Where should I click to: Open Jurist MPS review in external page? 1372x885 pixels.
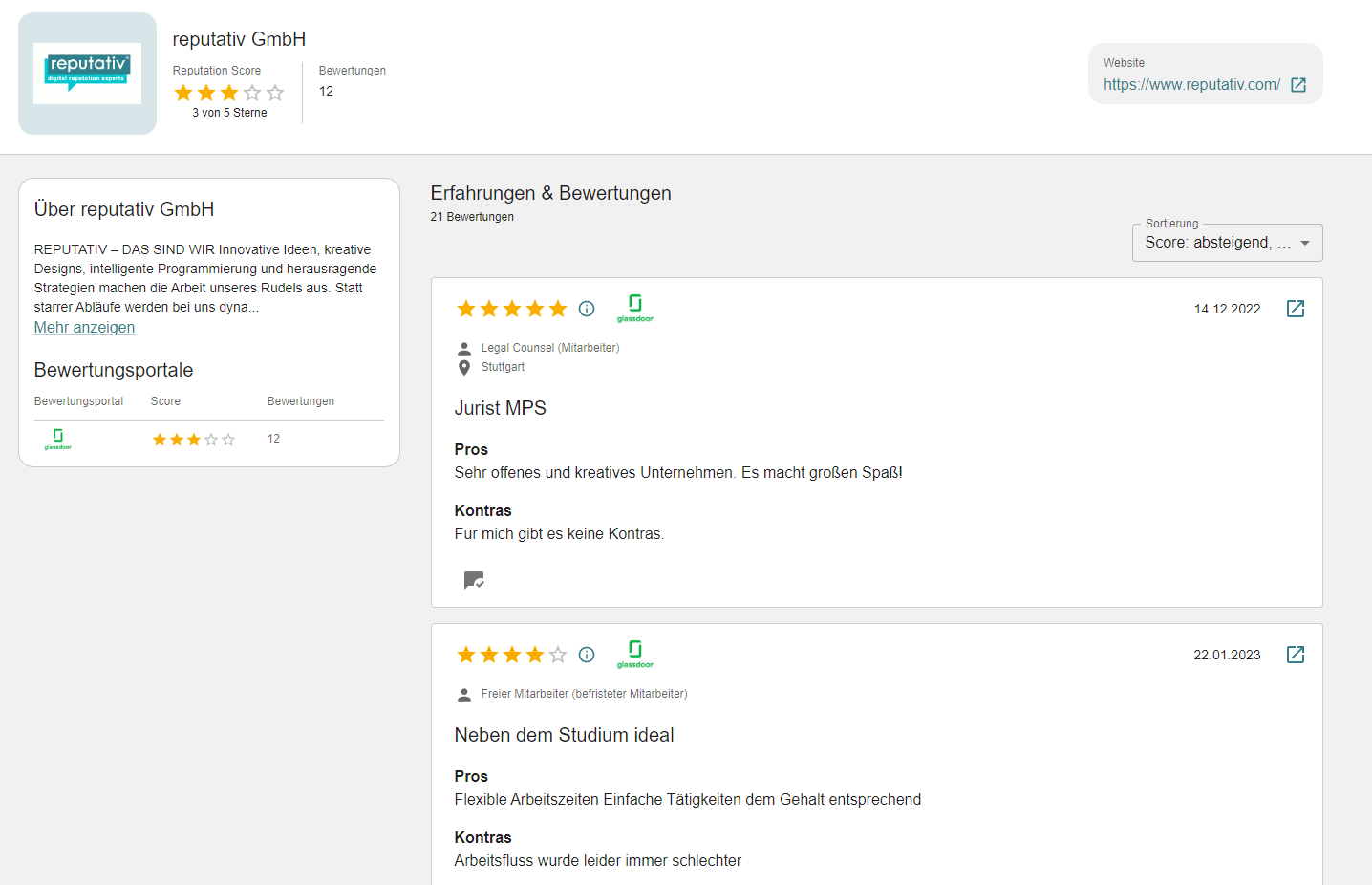click(1296, 309)
